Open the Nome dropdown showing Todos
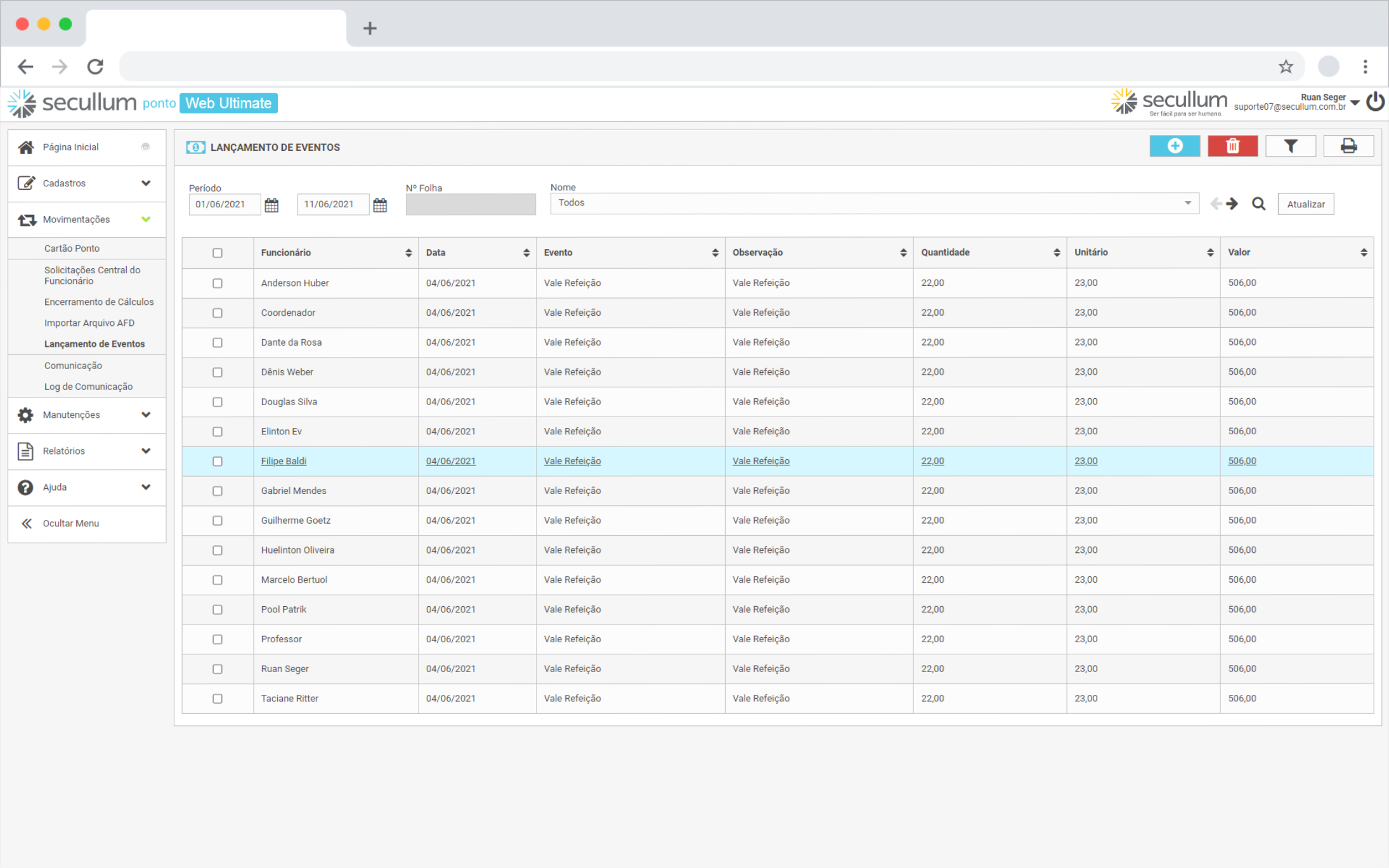 tap(874, 204)
